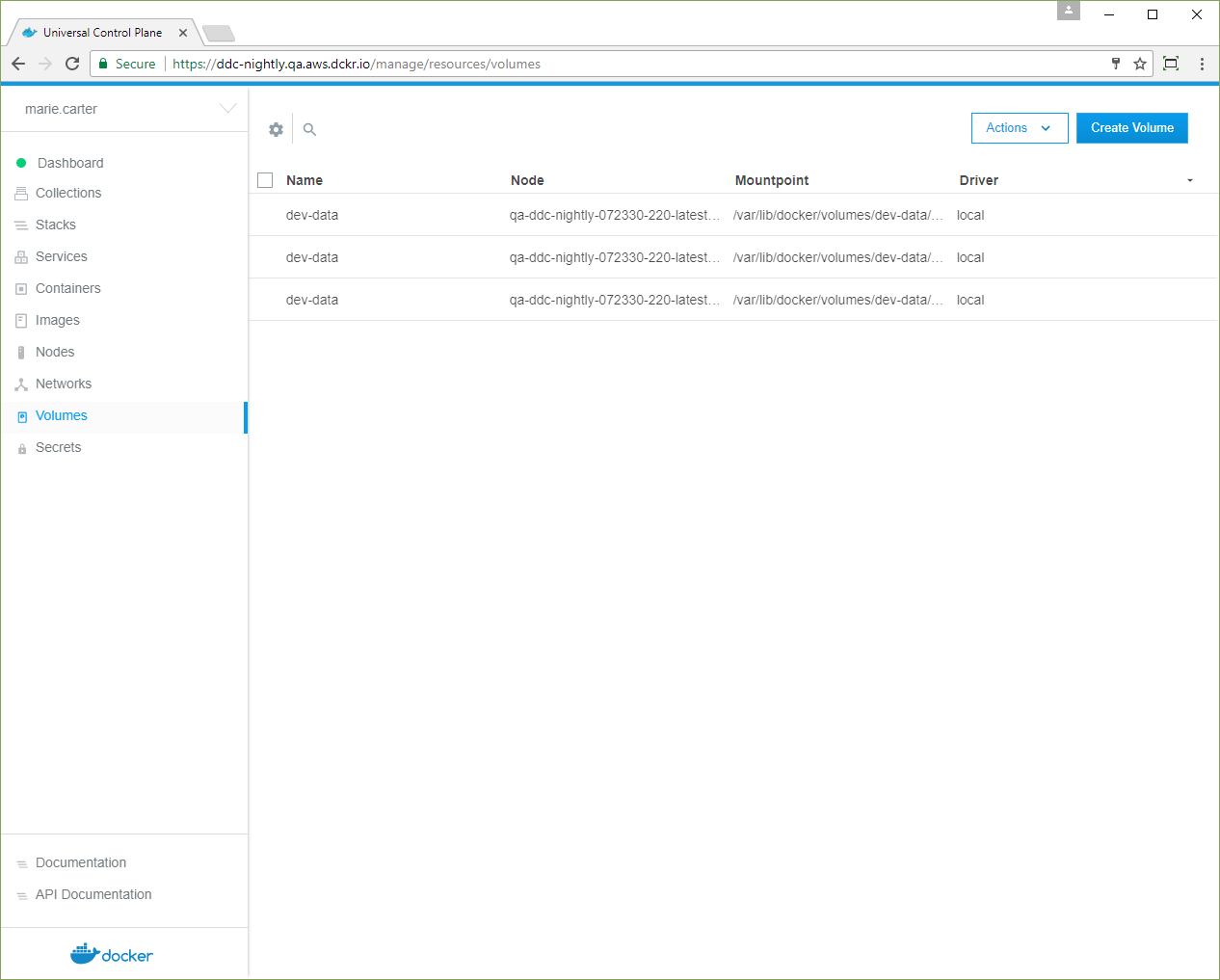Bookmark this page with star icon
1220x980 pixels.
[1140, 64]
